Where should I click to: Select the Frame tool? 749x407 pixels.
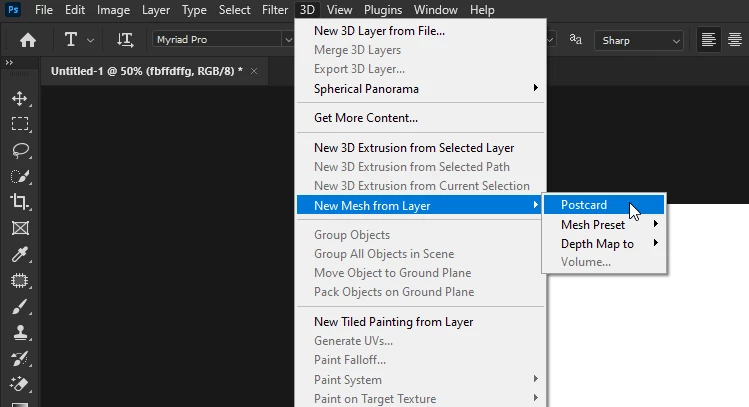click(x=20, y=228)
